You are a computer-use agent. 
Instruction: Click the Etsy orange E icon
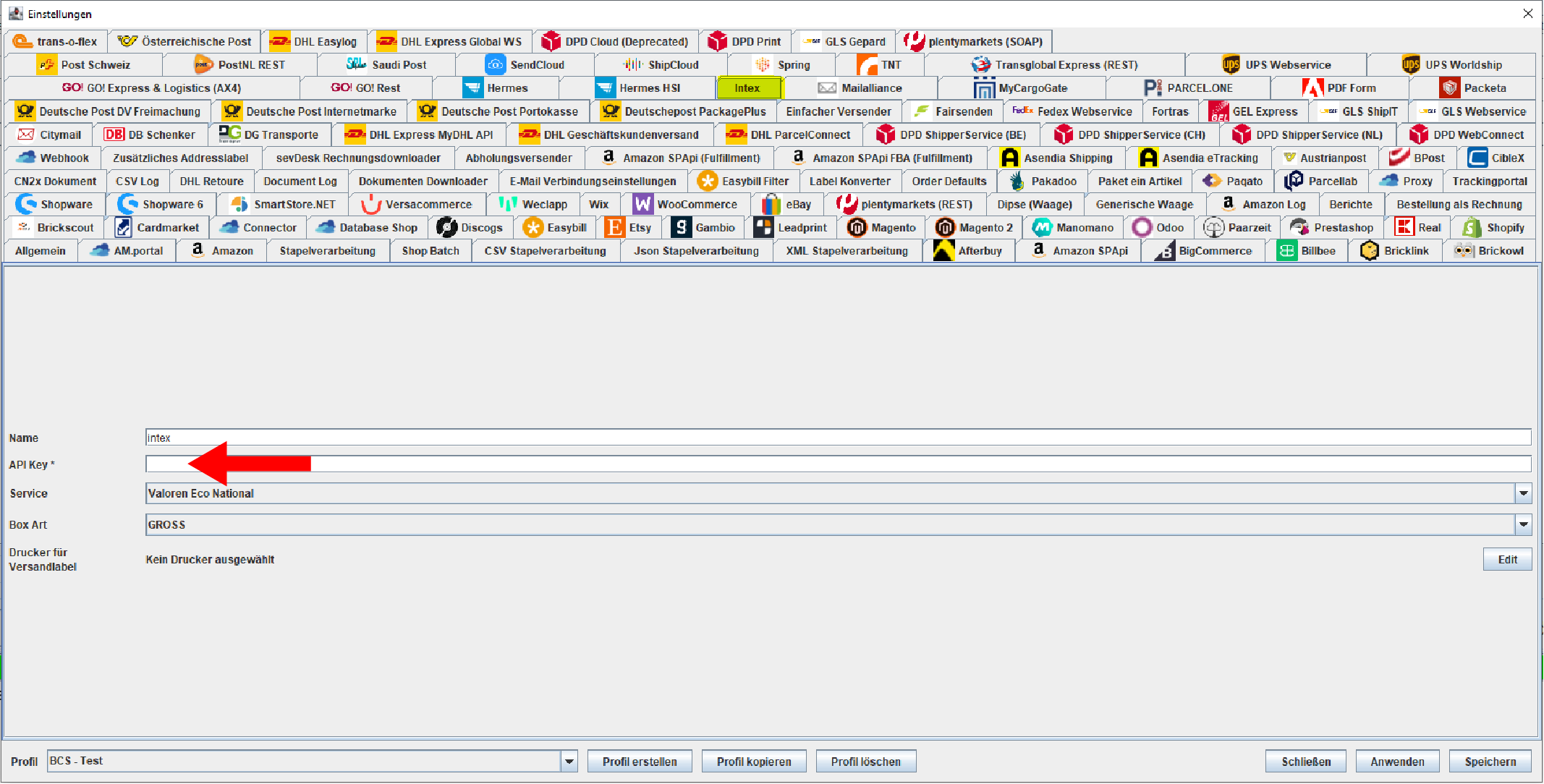pyautogui.click(x=614, y=227)
